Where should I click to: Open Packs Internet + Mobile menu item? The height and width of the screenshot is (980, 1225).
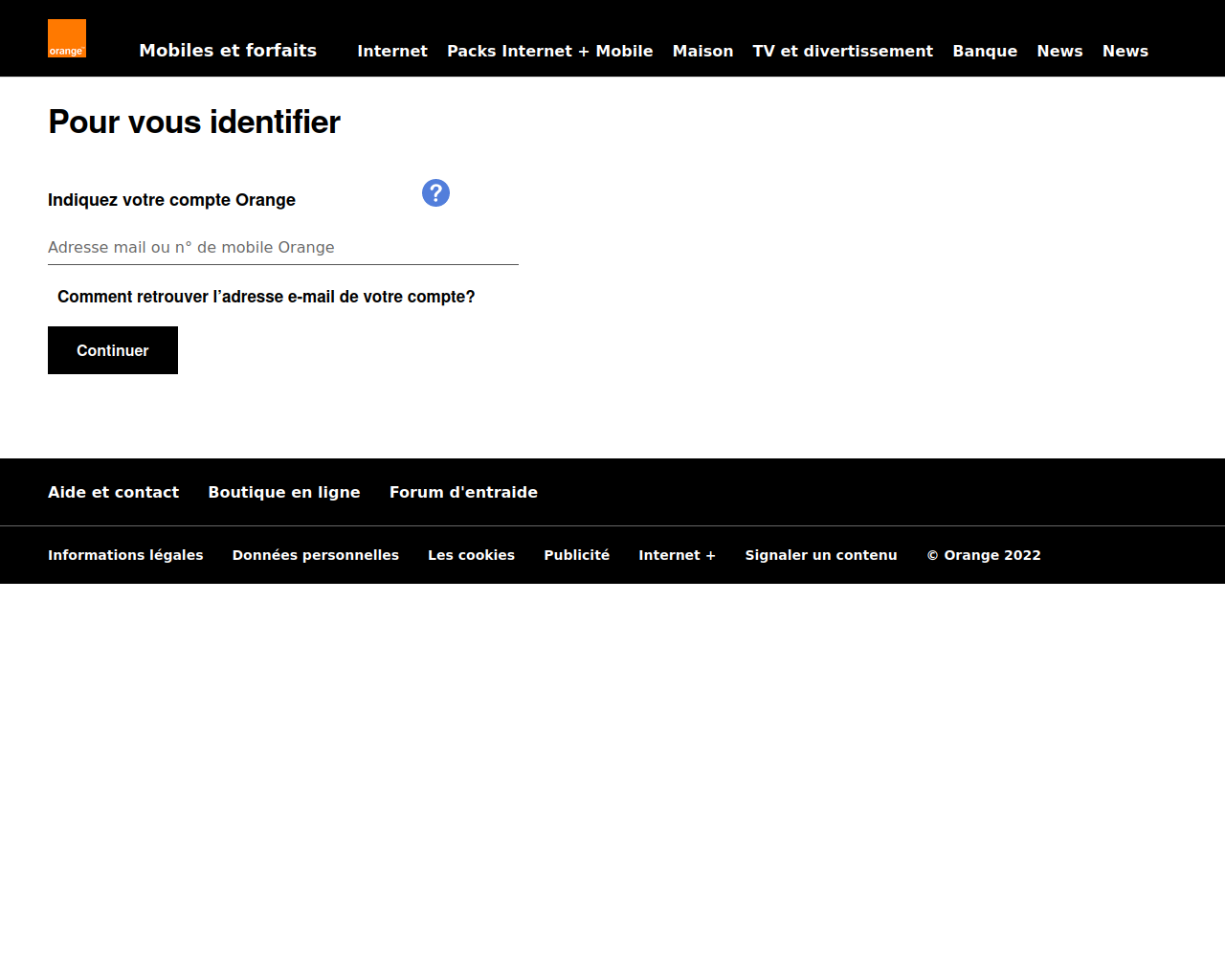pos(550,51)
